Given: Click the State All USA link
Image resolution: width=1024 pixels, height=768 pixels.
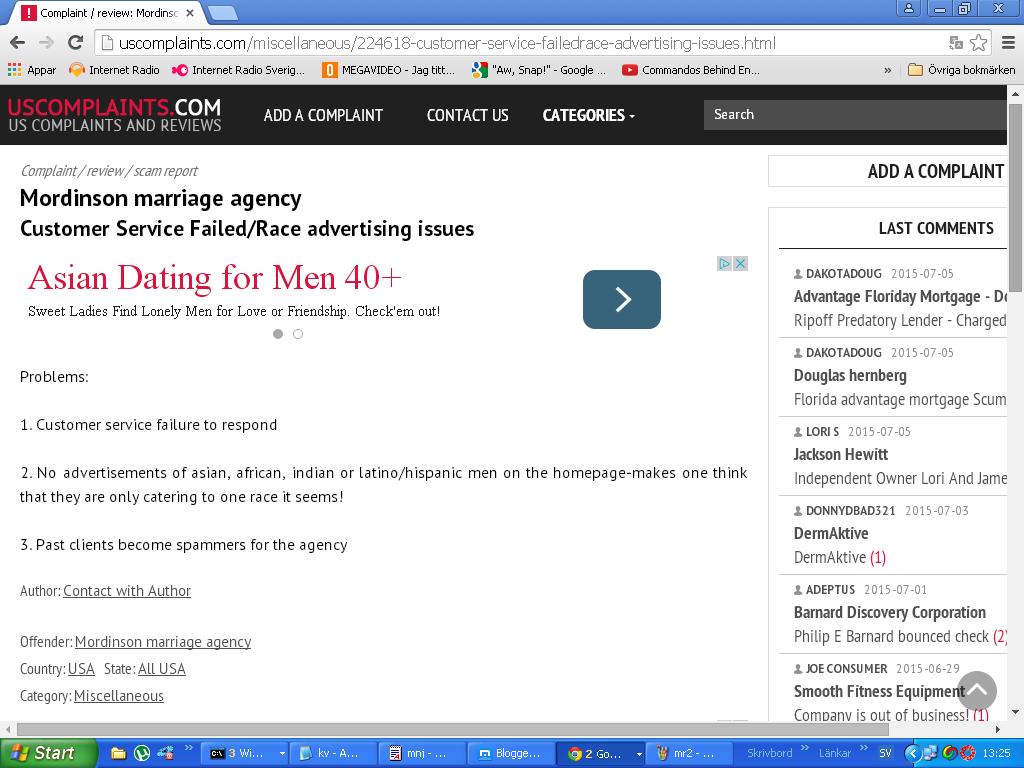Looking at the screenshot, I should tap(162, 669).
